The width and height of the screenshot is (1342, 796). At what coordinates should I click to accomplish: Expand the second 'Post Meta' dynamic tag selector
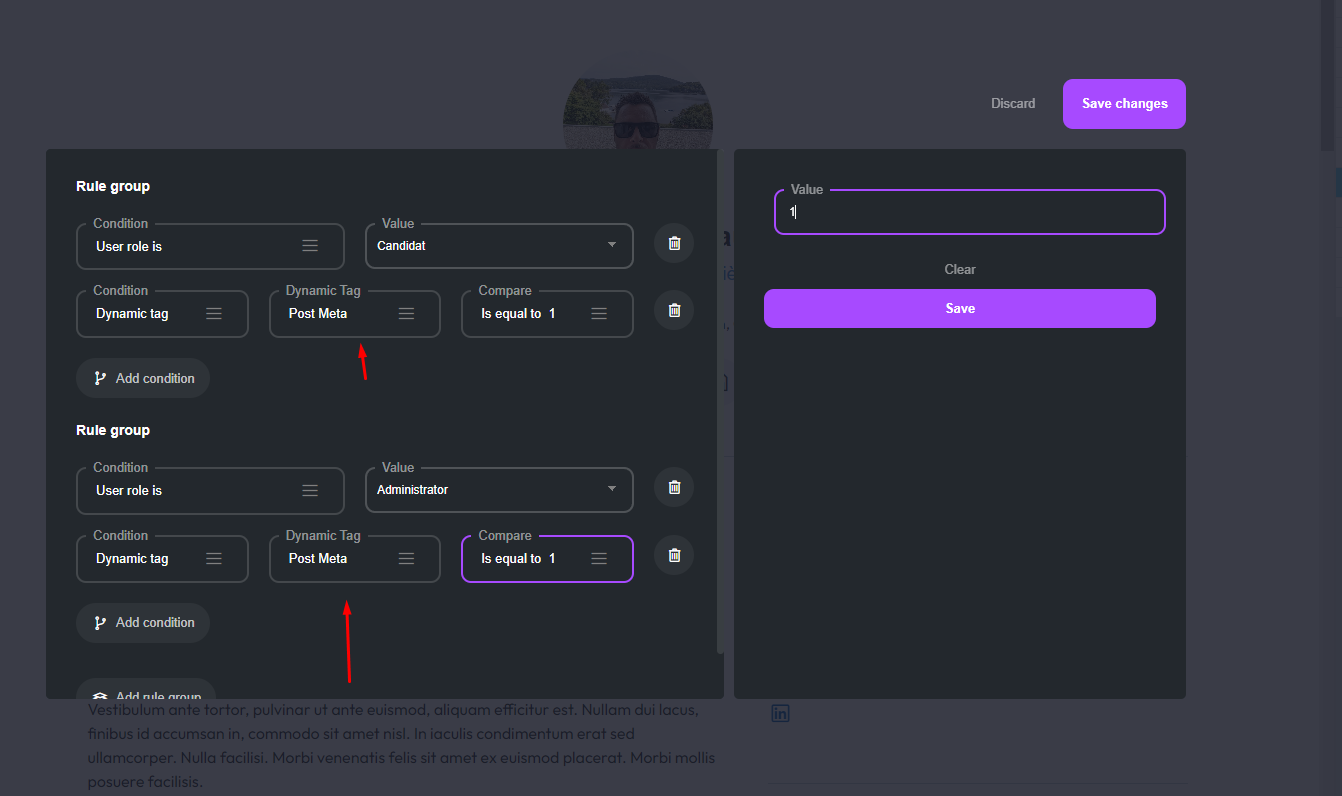coord(406,558)
